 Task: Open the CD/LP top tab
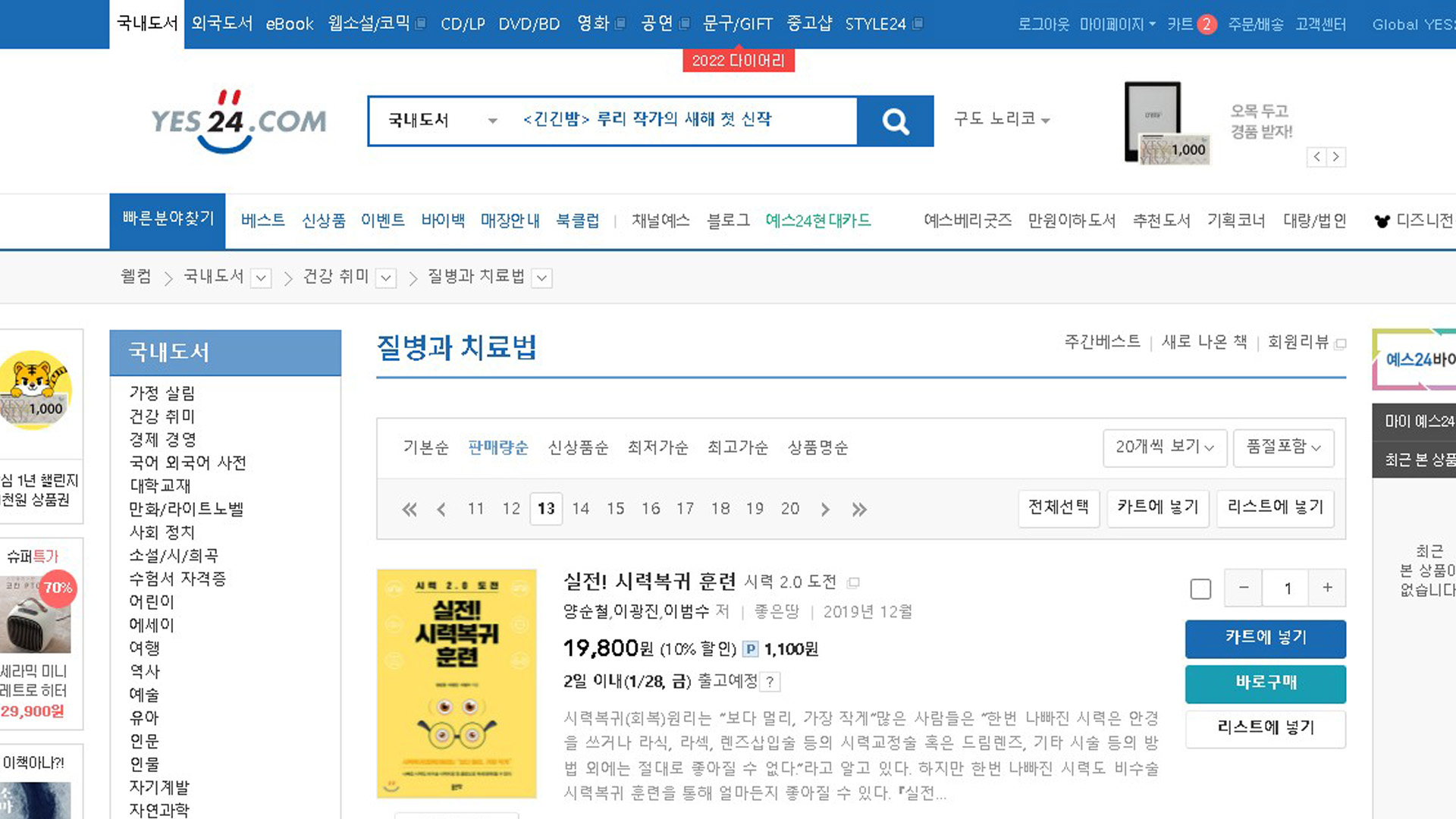(463, 24)
